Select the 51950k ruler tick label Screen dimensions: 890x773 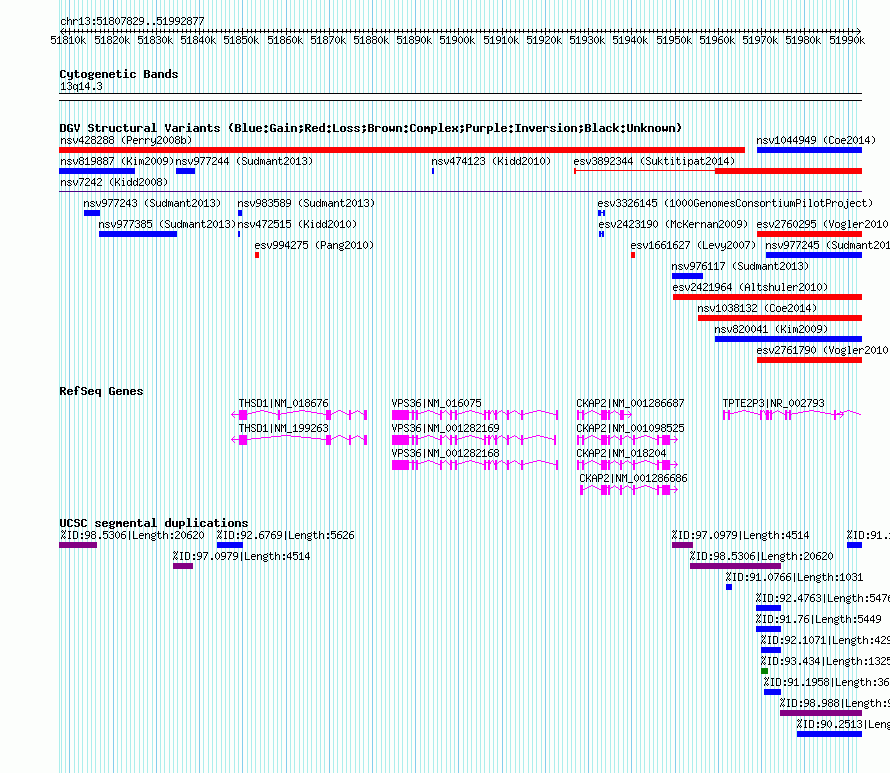674,40
